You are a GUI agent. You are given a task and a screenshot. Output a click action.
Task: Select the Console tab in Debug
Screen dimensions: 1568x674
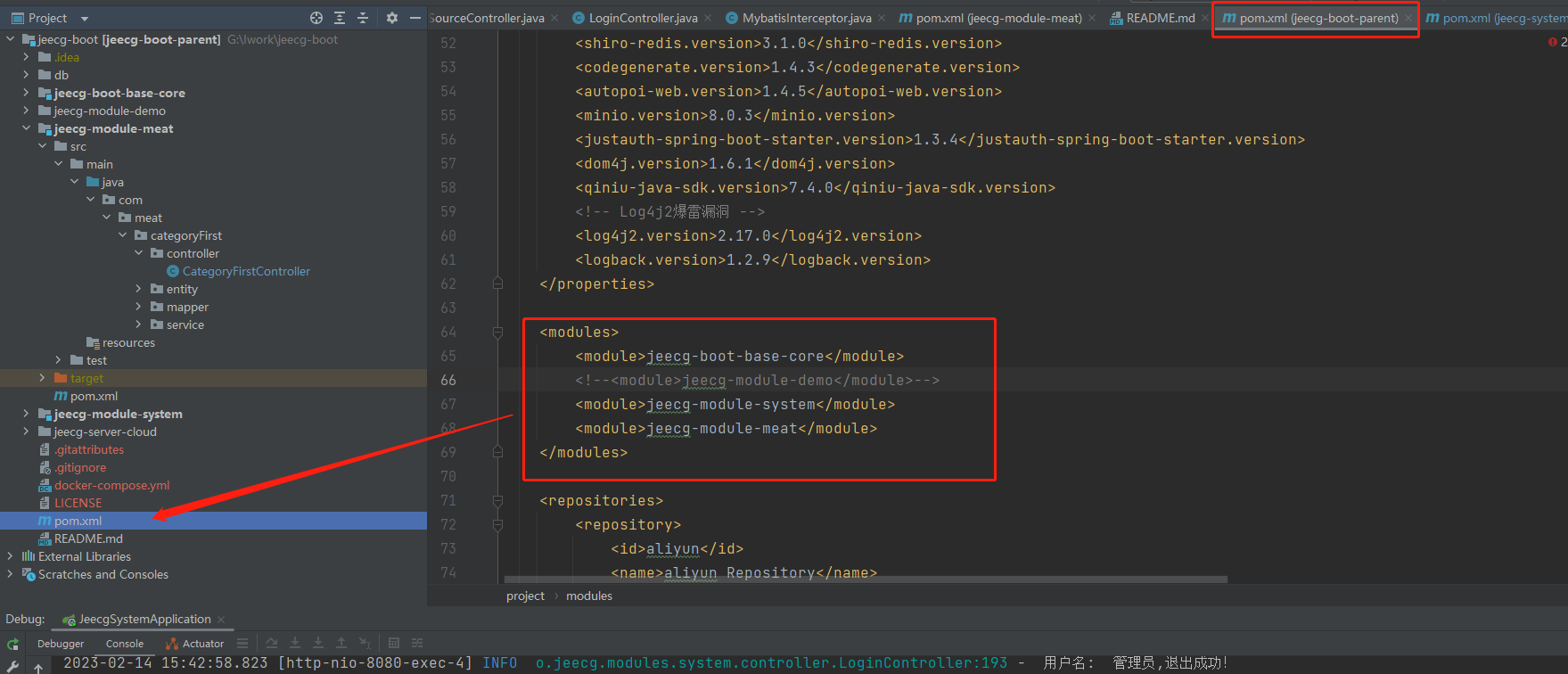[125, 644]
